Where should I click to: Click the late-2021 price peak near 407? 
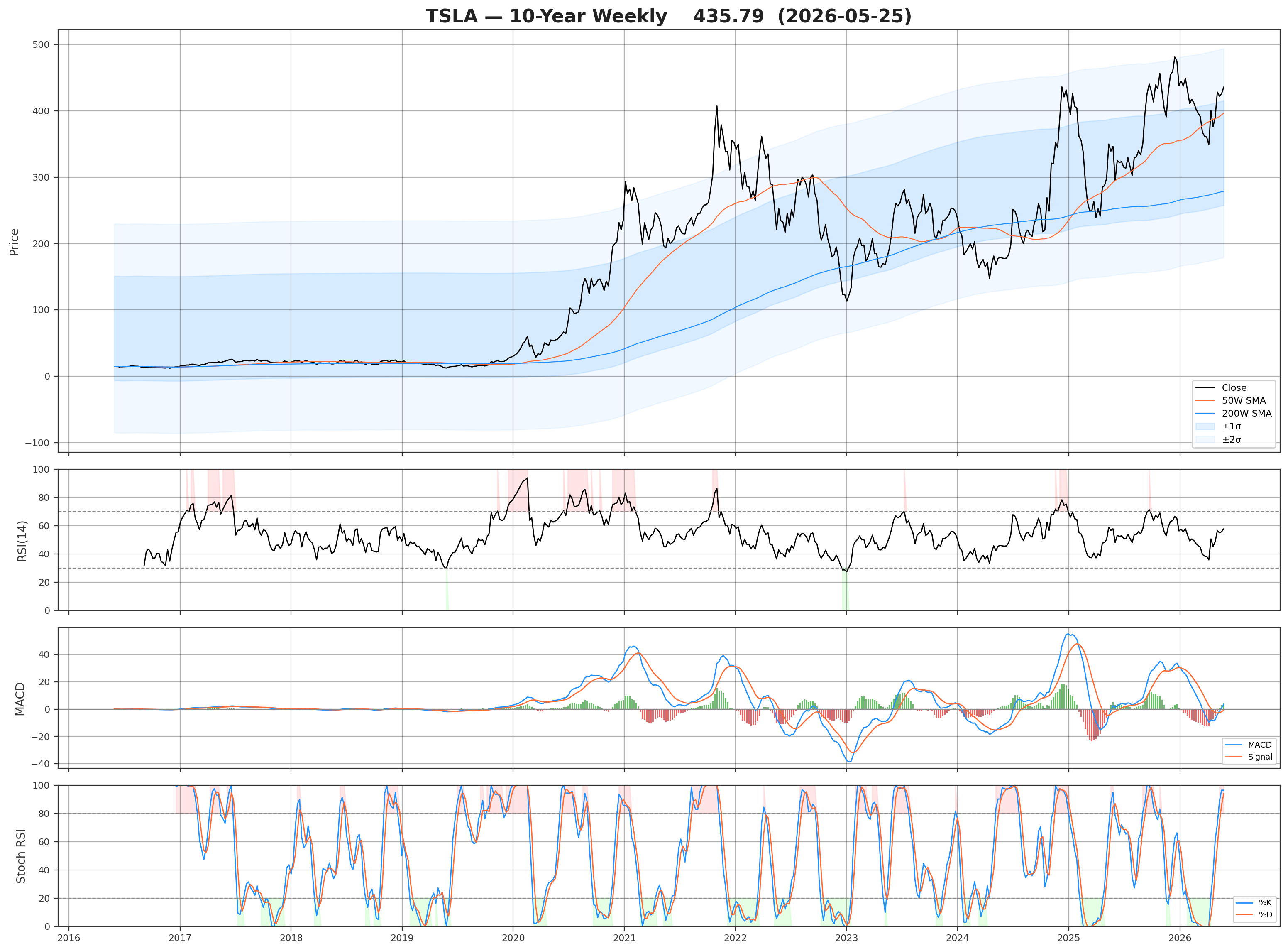pyautogui.click(x=717, y=106)
